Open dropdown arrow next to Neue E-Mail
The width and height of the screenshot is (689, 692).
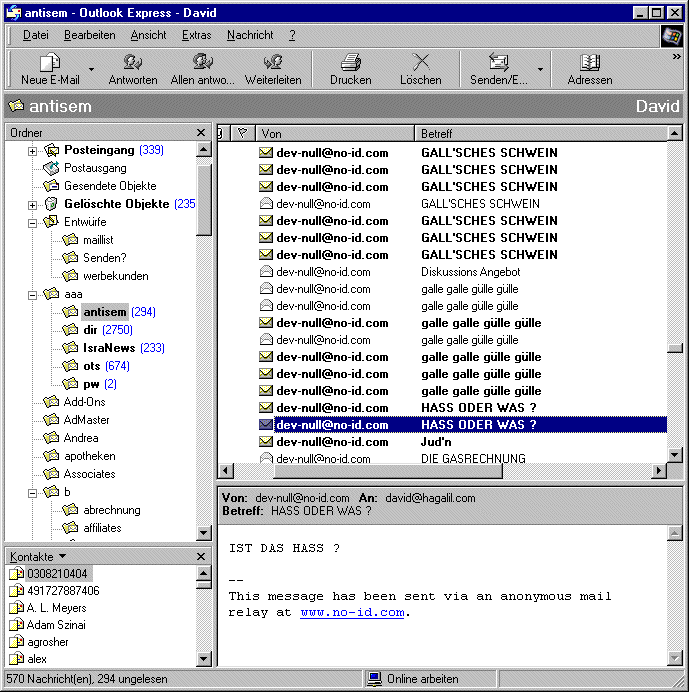[92, 70]
